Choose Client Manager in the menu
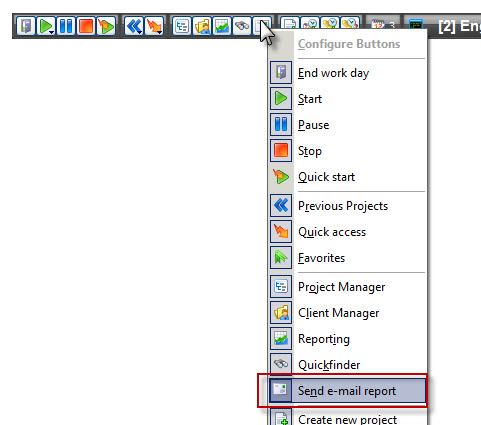481x425 pixels. pos(347,313)
